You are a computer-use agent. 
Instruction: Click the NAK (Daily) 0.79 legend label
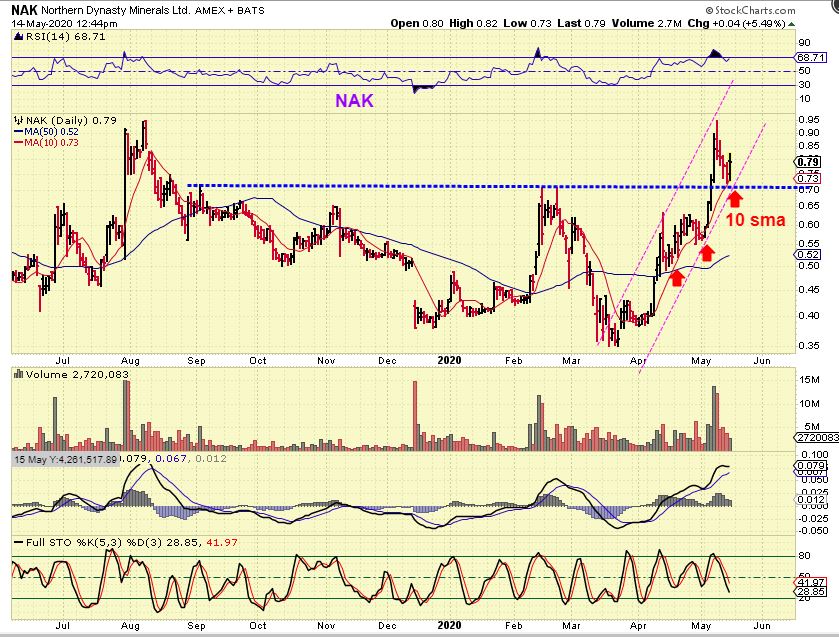coord(71,120)
